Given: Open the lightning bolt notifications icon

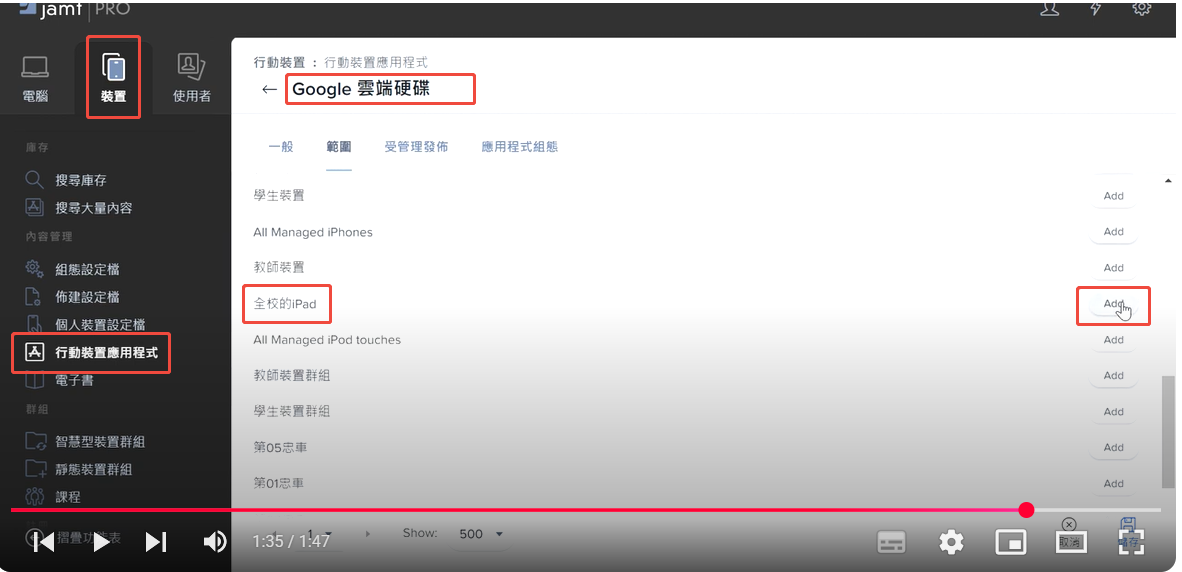Looking at the screenshot, I should point(1095,9).
